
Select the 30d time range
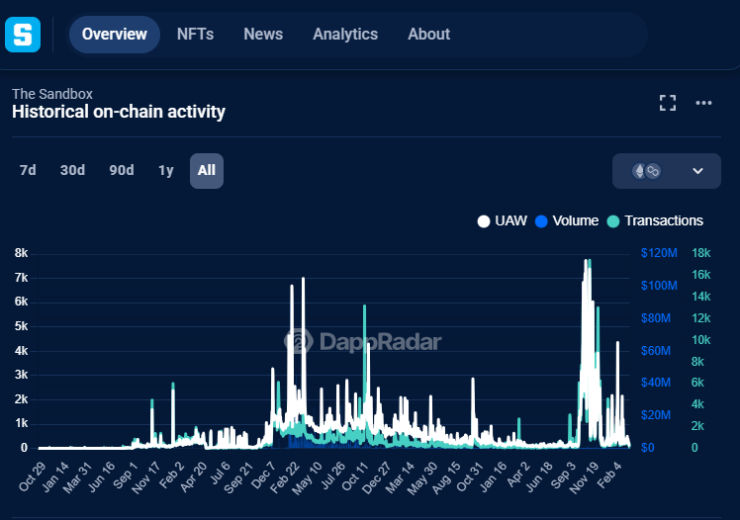72,170
